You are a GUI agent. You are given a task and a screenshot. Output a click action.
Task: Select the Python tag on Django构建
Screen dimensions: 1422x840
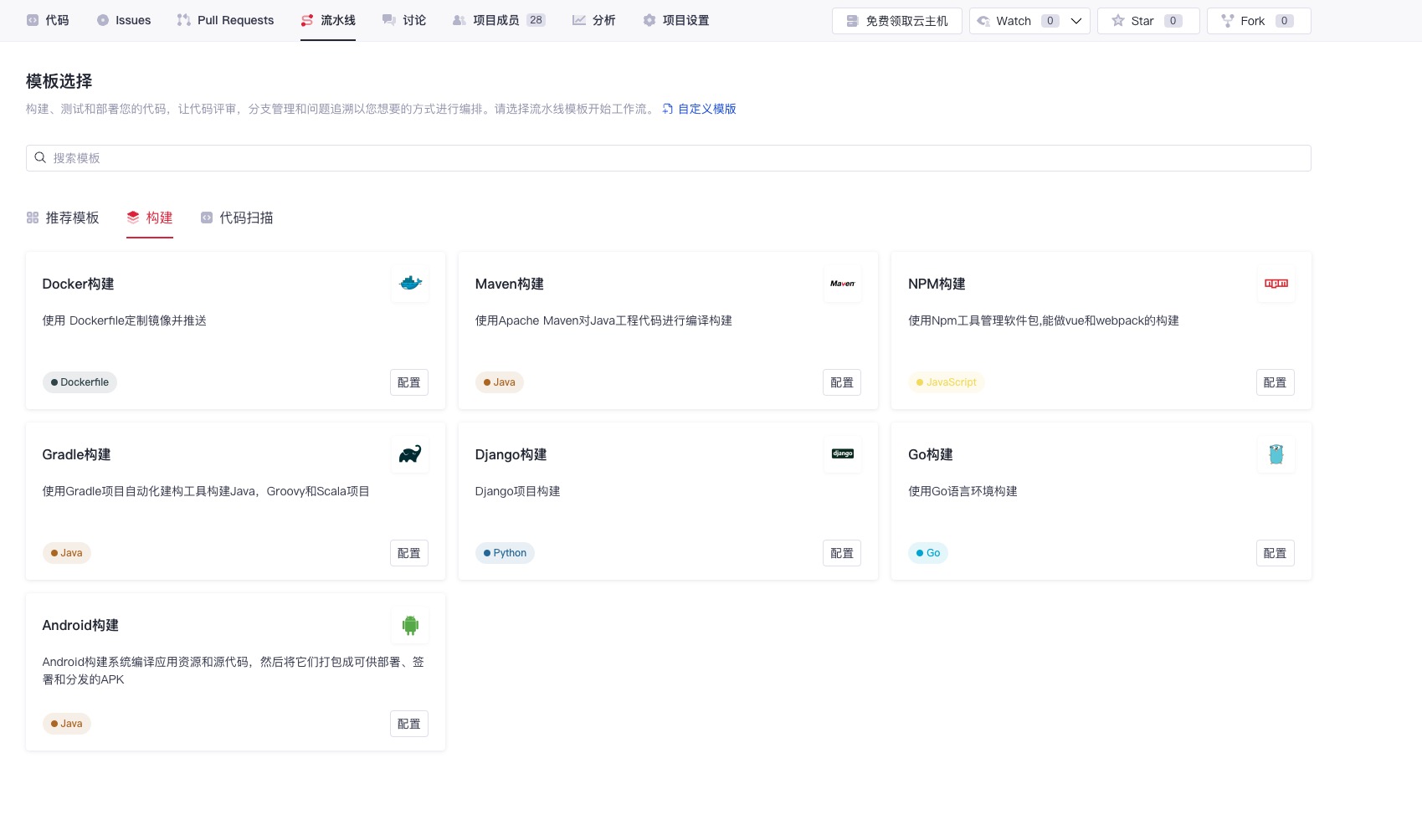click(505, 553)
